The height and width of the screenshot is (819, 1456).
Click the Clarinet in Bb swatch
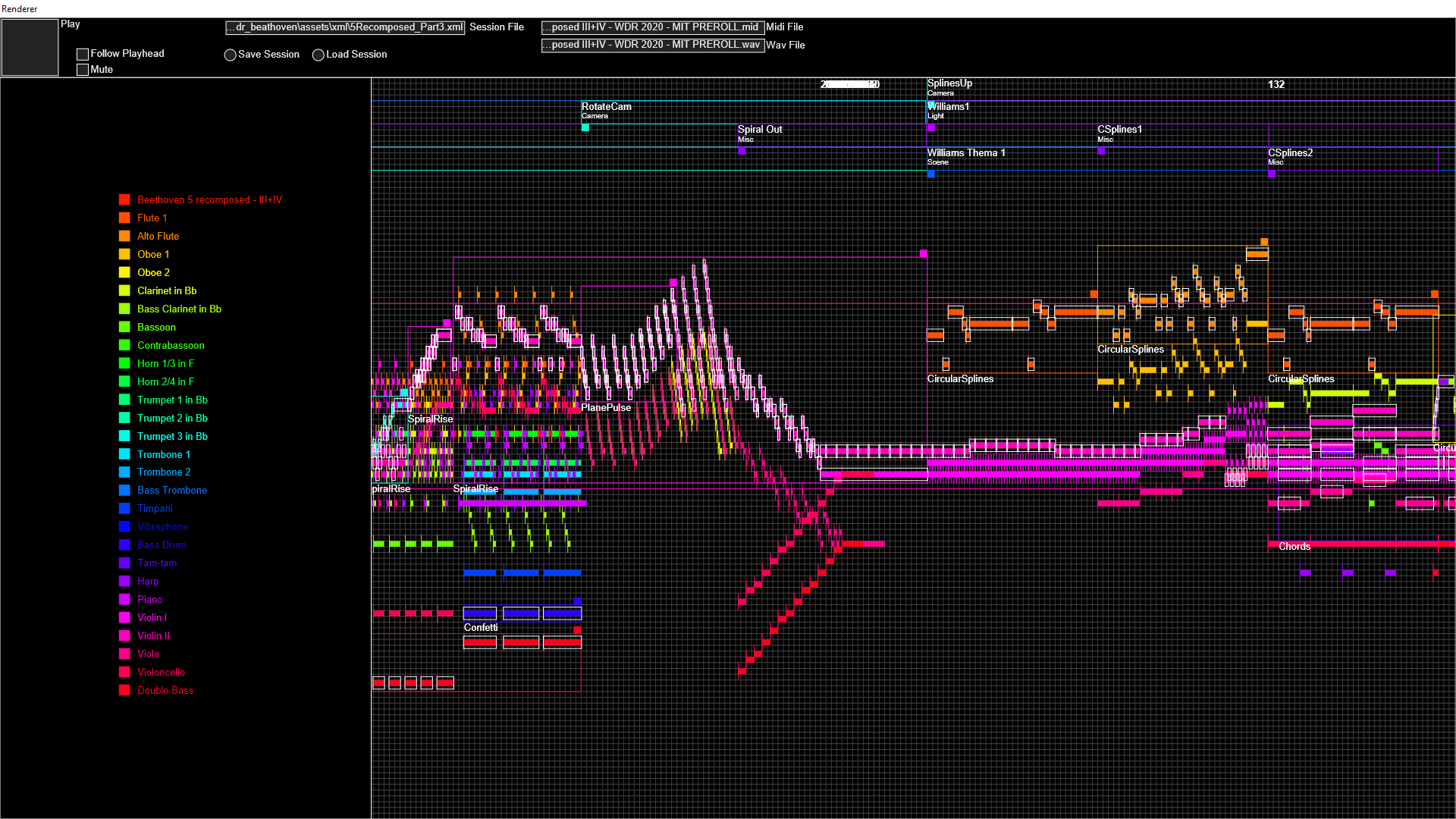(124, 290)
